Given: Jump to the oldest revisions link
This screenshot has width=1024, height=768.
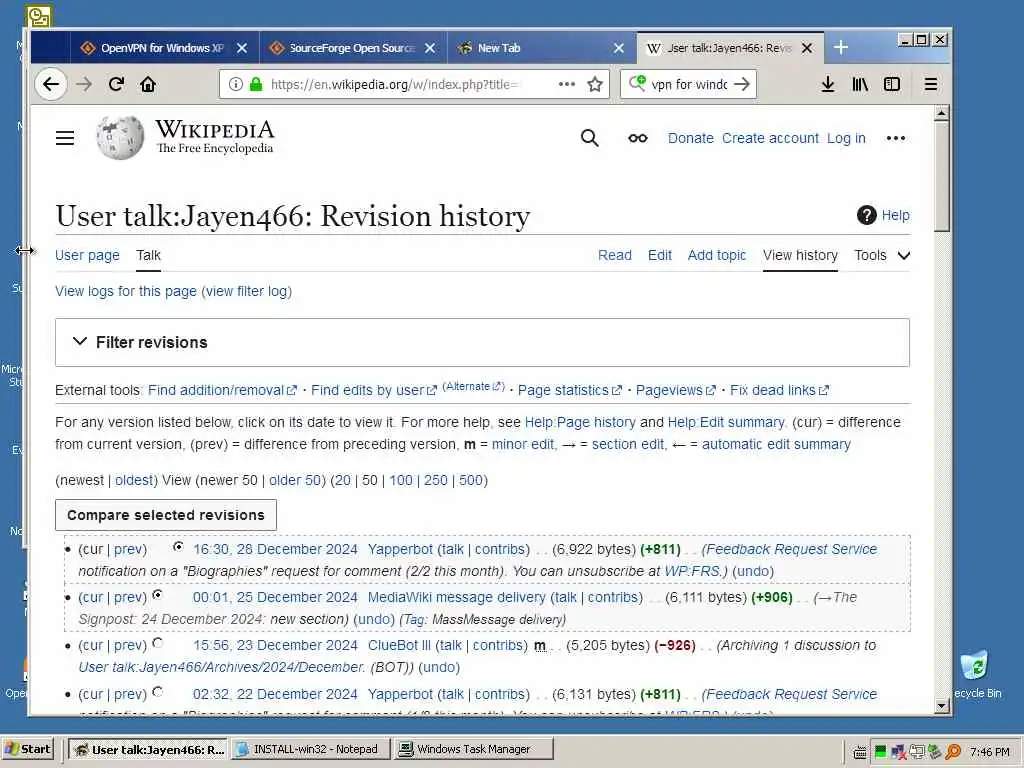Looking at the screenshot, I should point(134,480).
